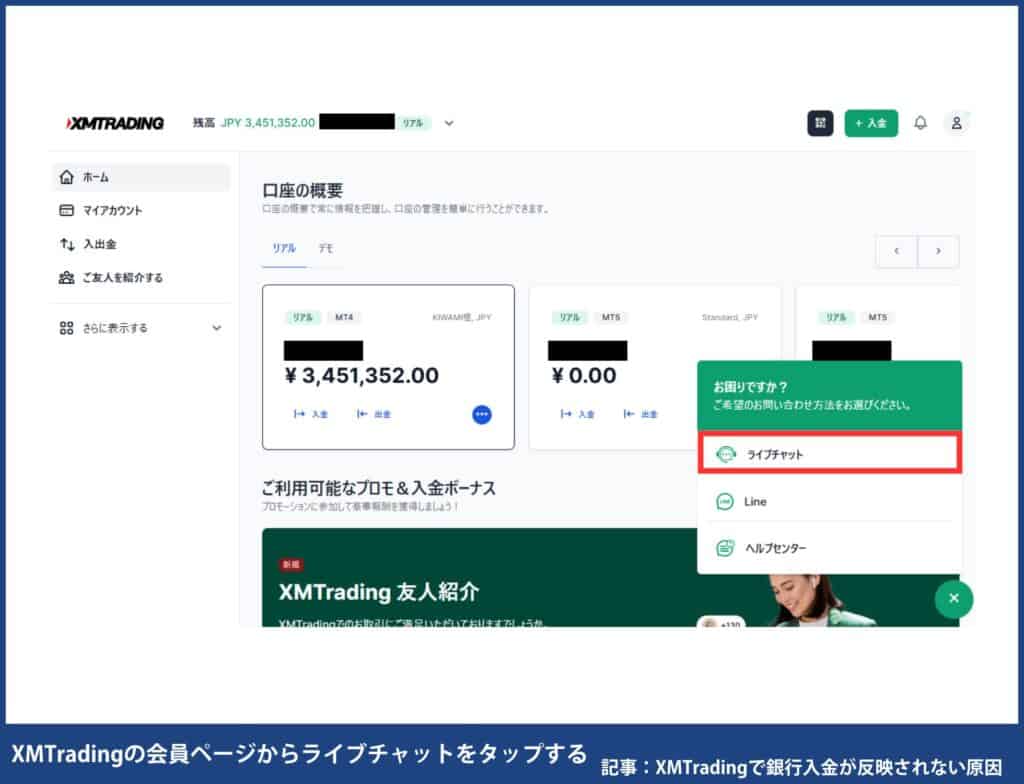Open the notification bell
Screen dimensions: 1024x784
[920, 123]
